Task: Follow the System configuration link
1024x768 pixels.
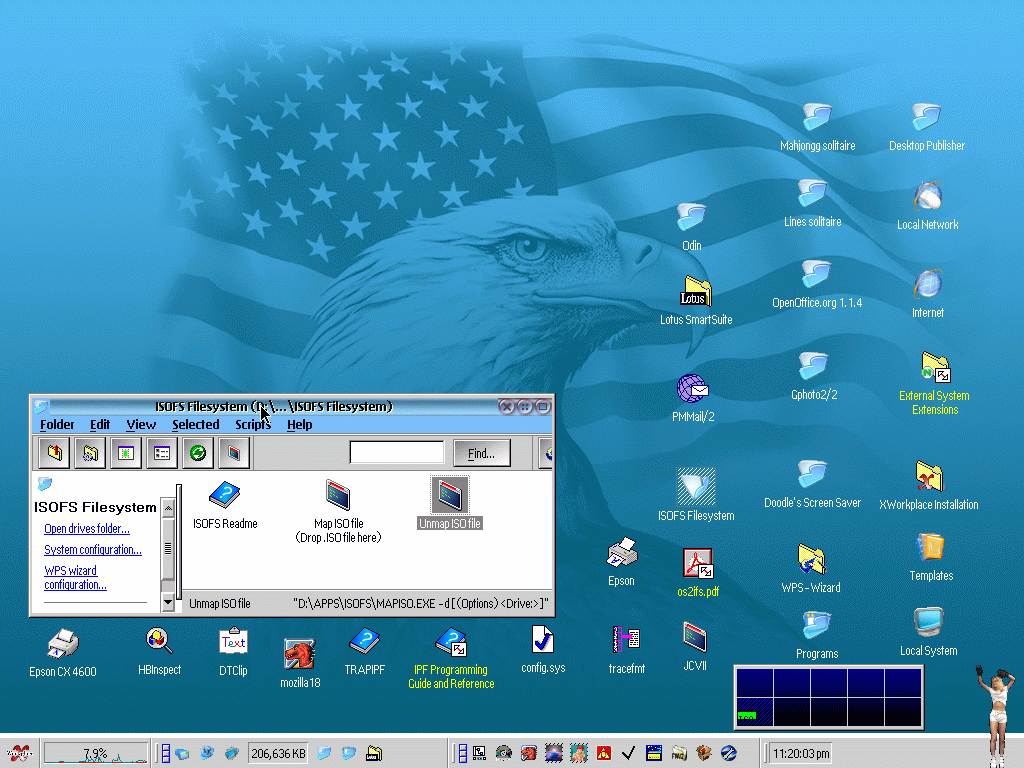Action: pos(93,550)
